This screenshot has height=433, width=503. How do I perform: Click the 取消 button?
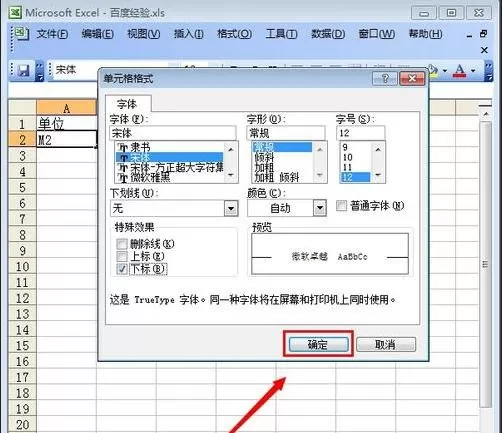(386, 344)
